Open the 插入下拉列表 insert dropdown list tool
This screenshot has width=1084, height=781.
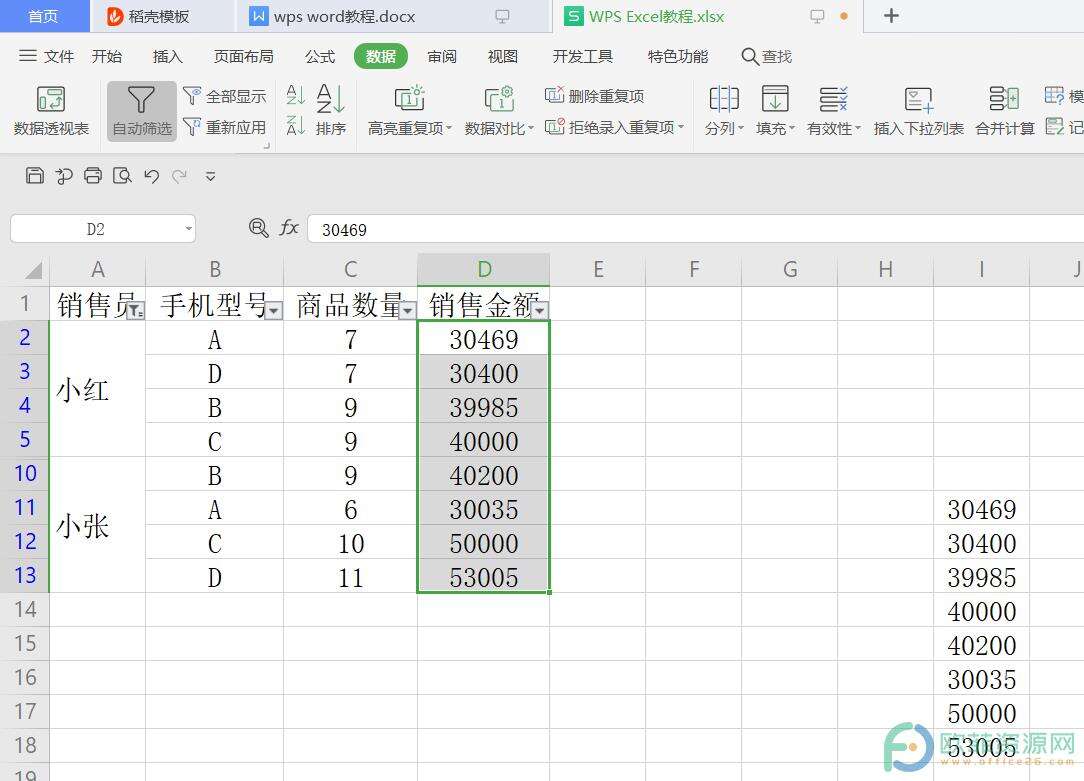[918, 110]
